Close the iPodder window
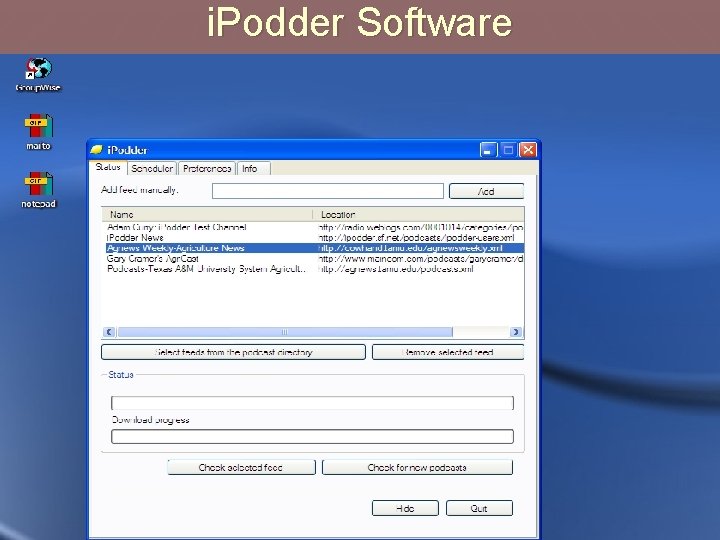Image resolution: width=720 pixels, height=540 pixels. 529,150
